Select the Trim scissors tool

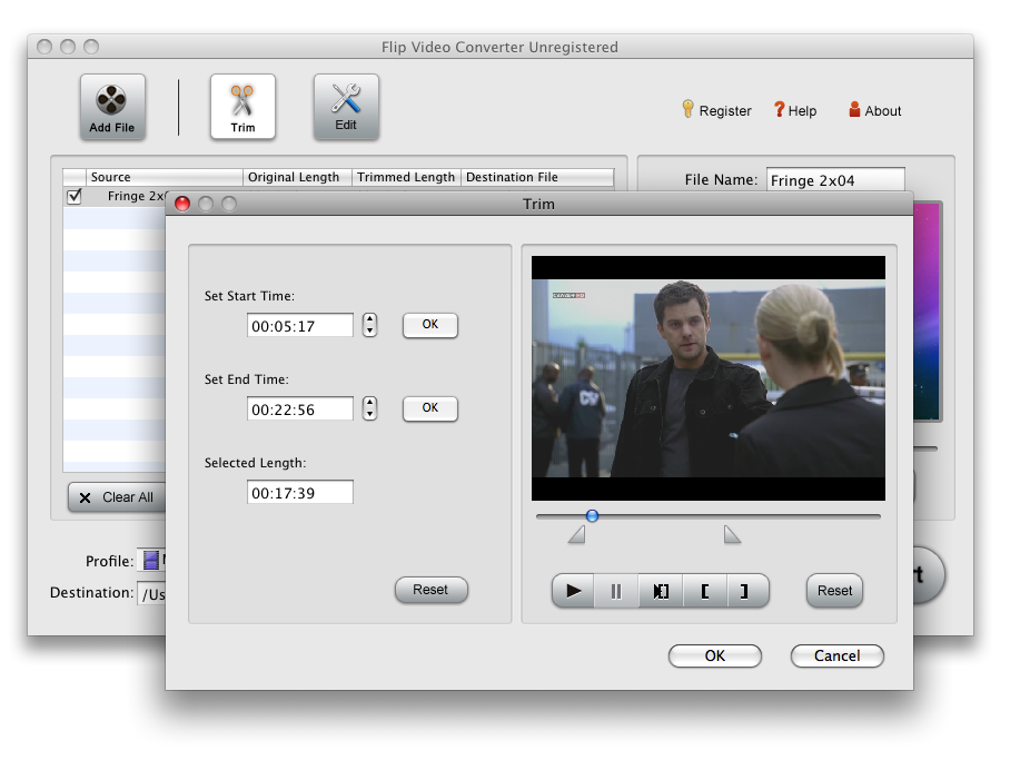pos(243,101)
